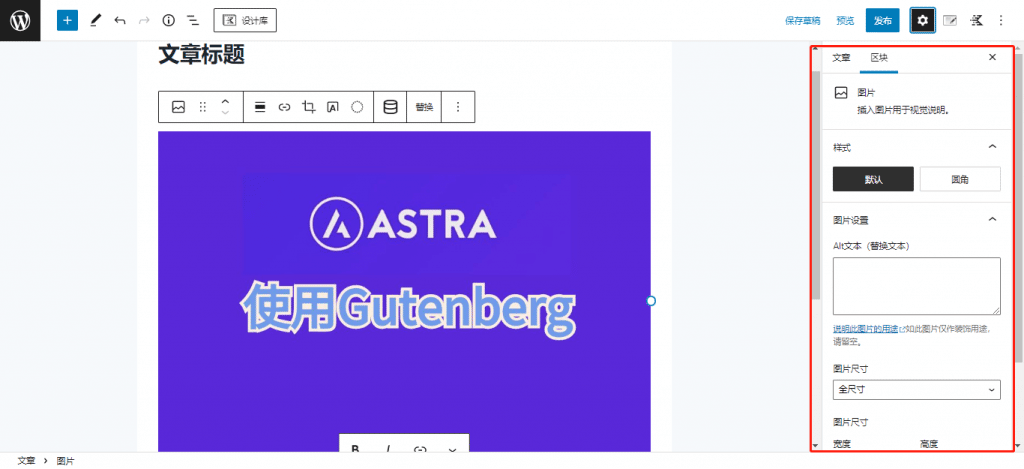Redo the last undone change

click(144, 20)
